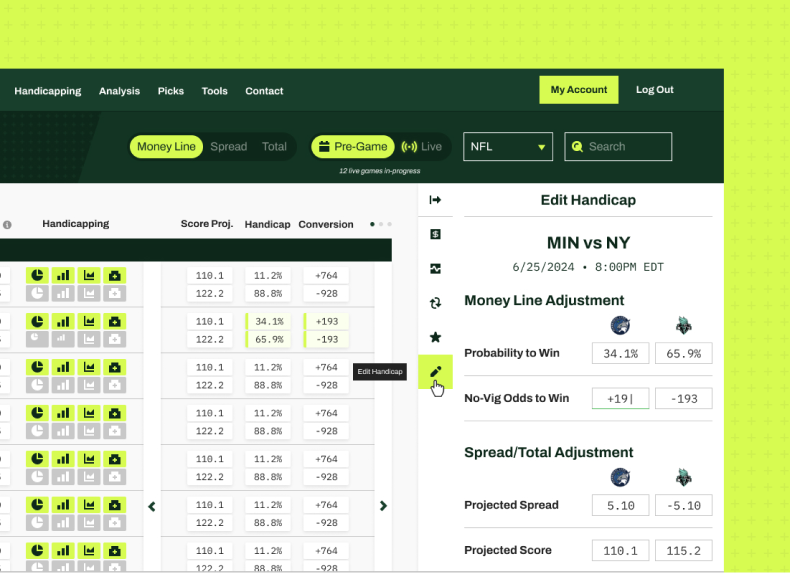Click gray pie chart icon in 65.9% row
The width and height of the screenshot is (790, 573).
pyautogui.click(x=37, y=339)
